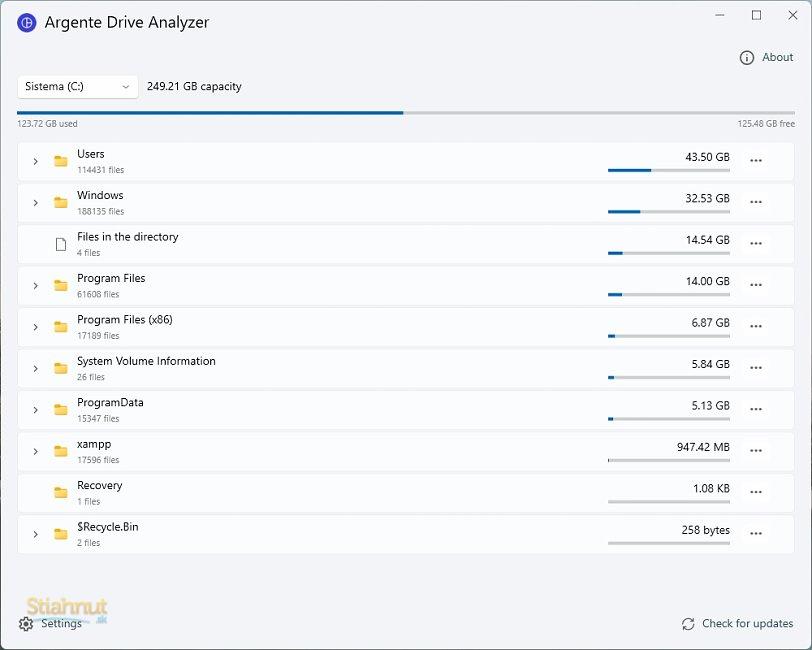Viewport: 812px width, 650px height.
Task: Open Settings via the gear icon
Action: click(x=26, y=624)
